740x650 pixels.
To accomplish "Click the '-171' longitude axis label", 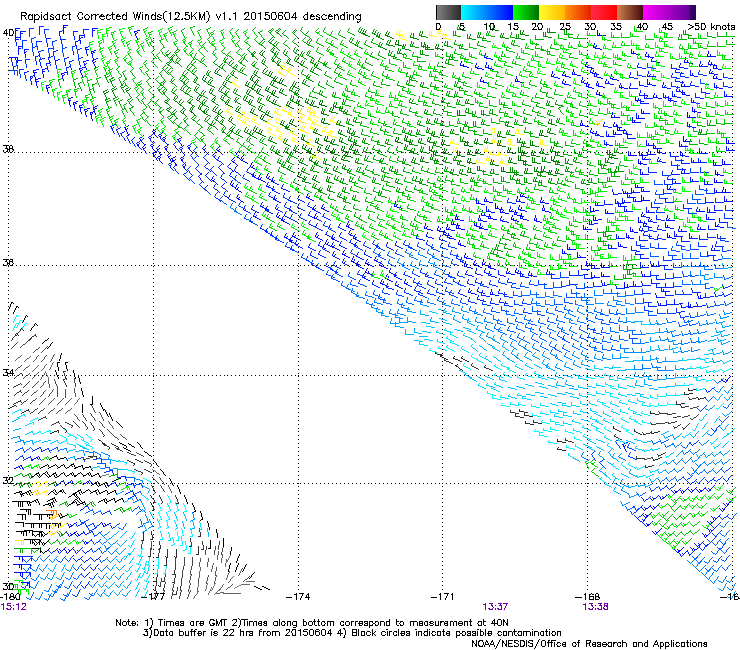I will click(443, 596).
